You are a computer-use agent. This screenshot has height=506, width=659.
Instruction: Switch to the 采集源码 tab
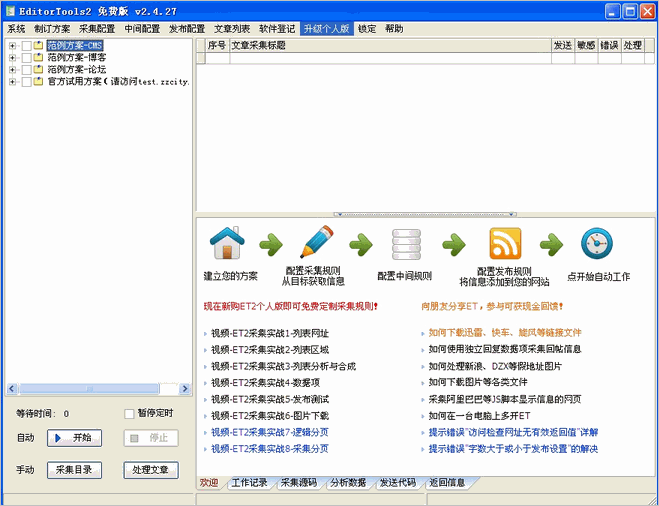(299, 482)
